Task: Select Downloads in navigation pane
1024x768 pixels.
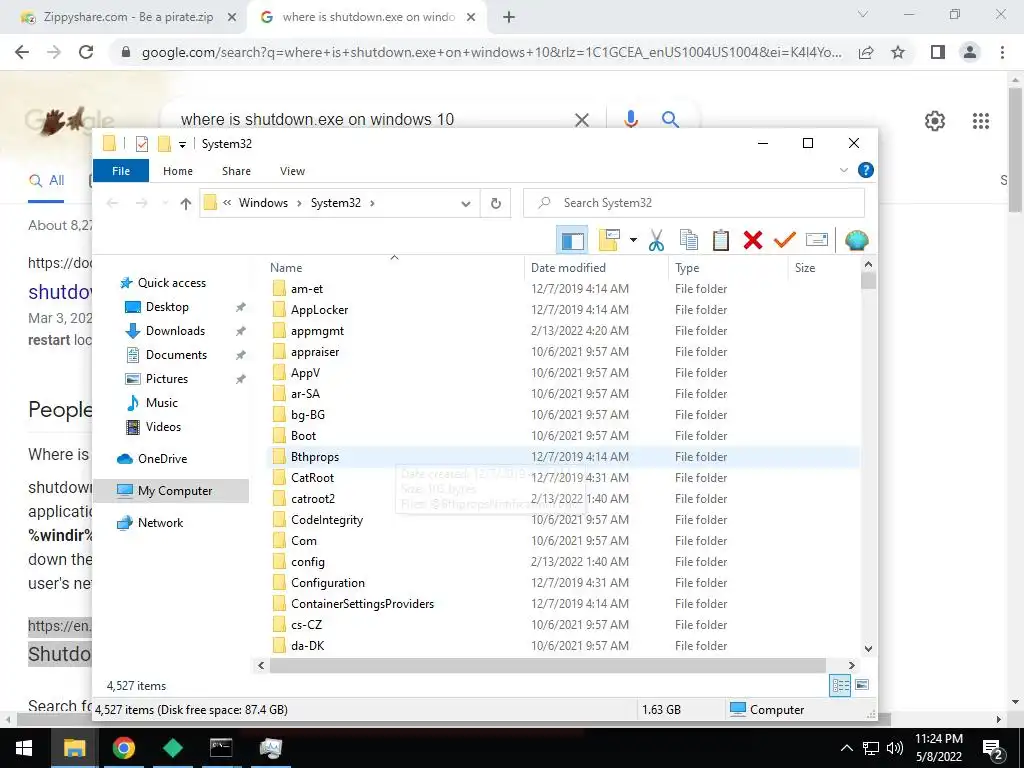Action: click(x=174, y=331)
